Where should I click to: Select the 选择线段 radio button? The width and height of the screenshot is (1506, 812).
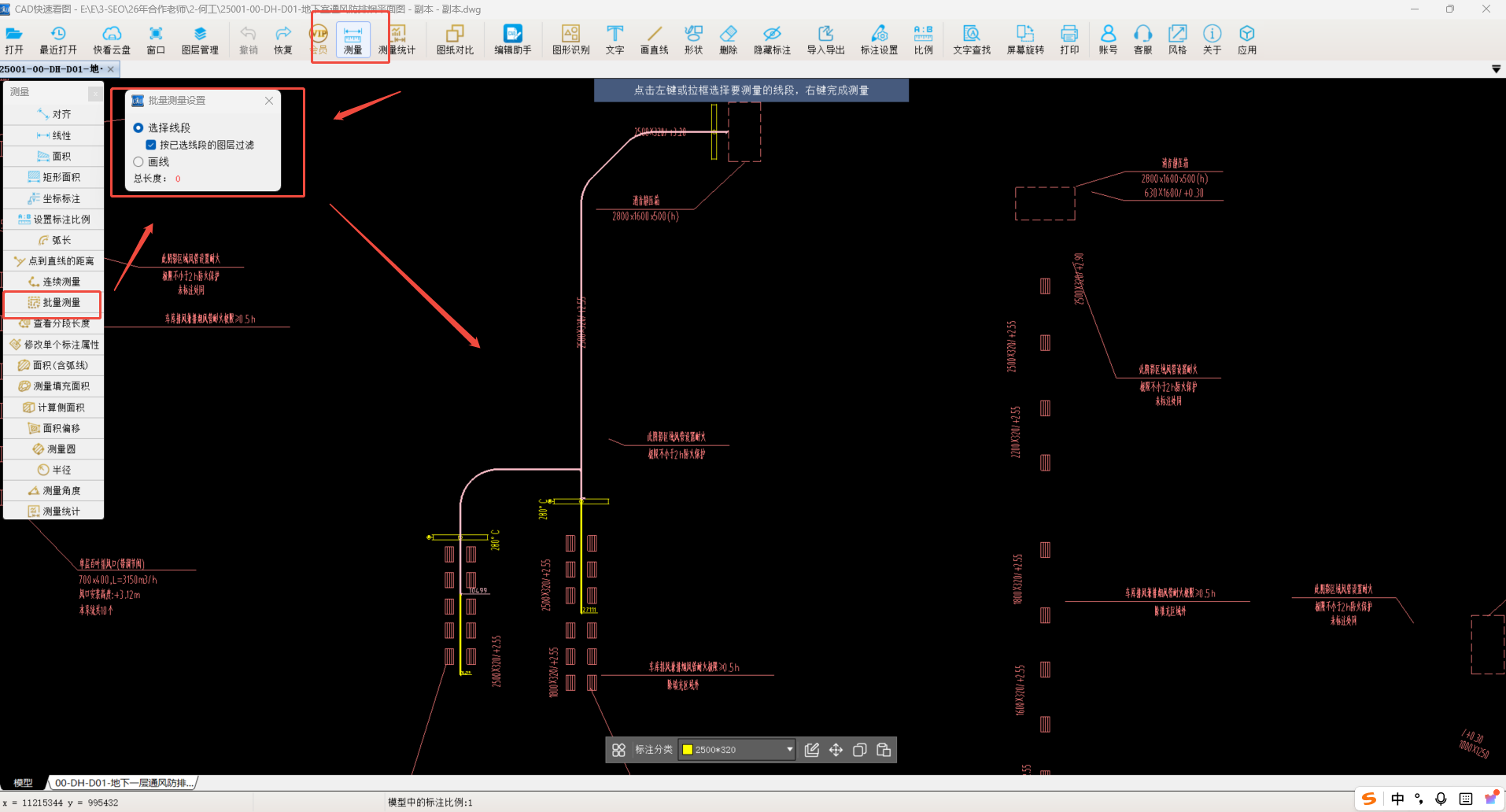coord(138,127)
